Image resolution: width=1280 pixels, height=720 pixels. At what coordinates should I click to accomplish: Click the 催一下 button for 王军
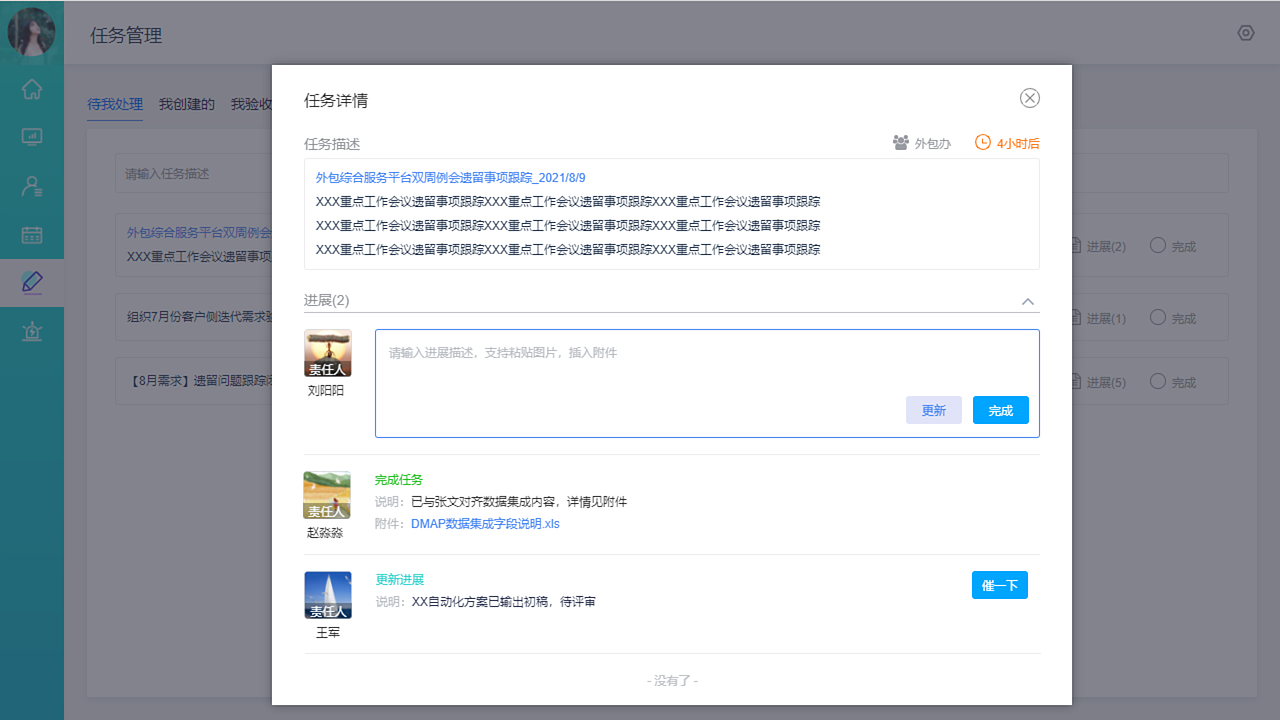(x=999, y=585)
